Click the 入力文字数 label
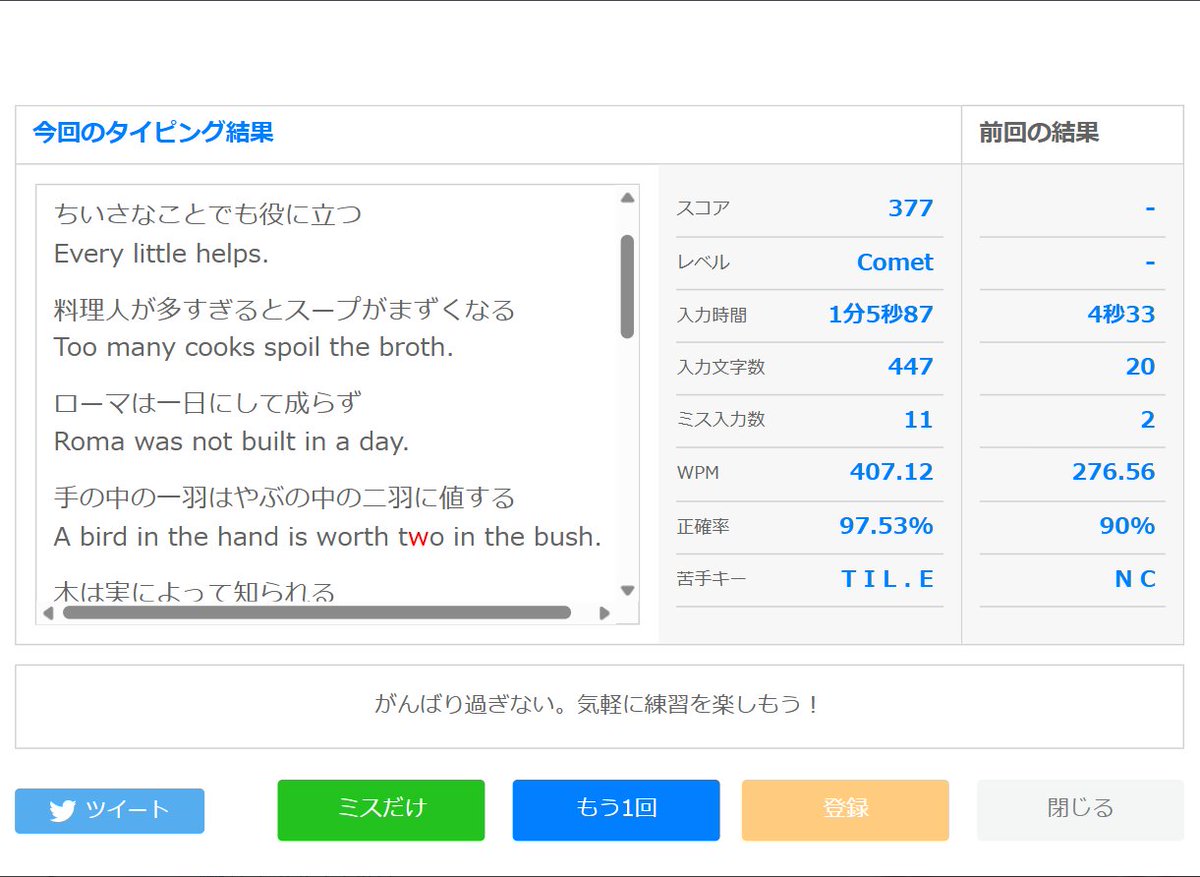1200x877 pixels. click(721, 367)
